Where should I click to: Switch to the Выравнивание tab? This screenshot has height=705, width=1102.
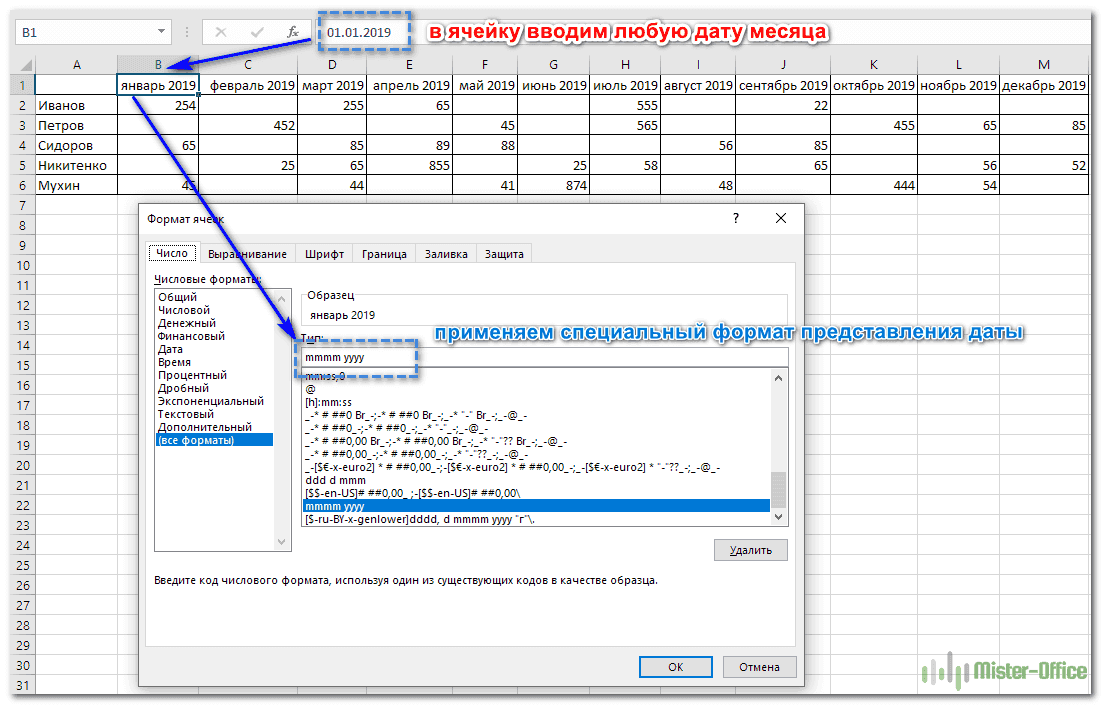click(x=249, y=254)
